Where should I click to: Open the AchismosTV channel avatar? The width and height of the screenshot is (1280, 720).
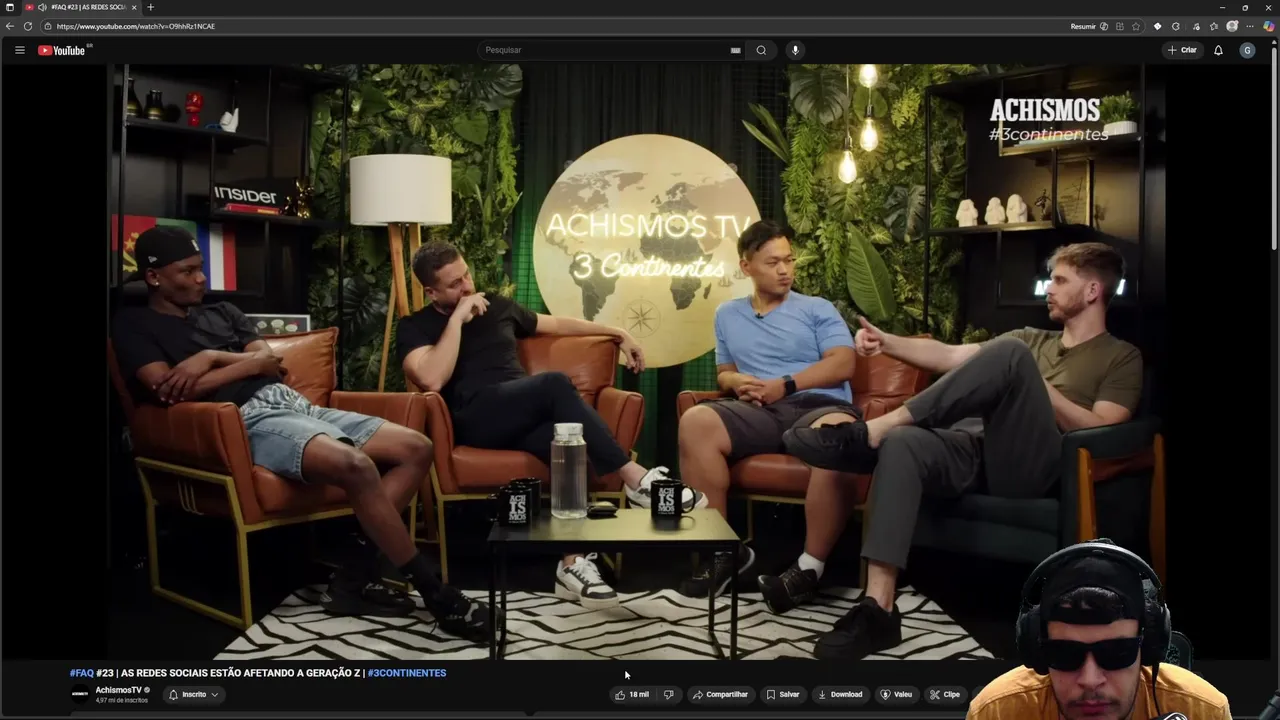79,694
